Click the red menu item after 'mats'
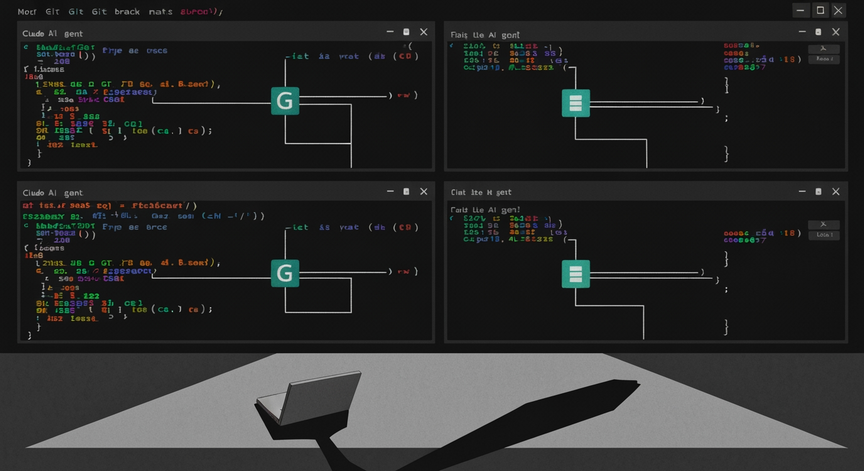The height and width of the screenshot is (471, 864). click(x=201, y=12)
